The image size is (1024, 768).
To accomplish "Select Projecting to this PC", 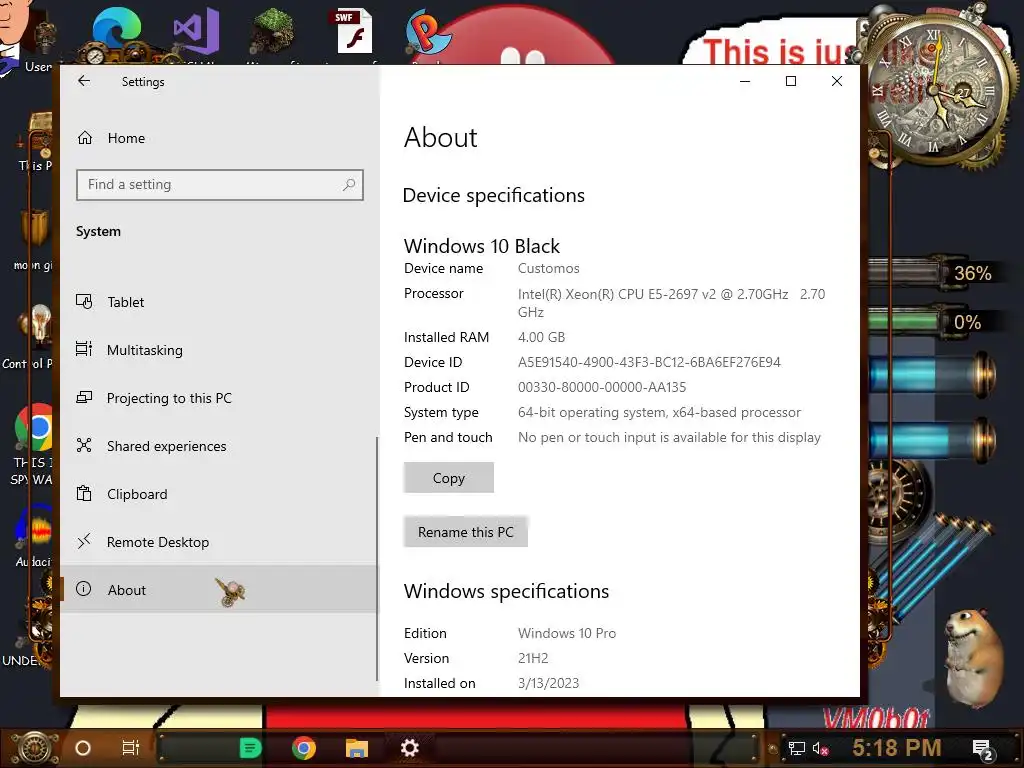I will pos(219,398).
